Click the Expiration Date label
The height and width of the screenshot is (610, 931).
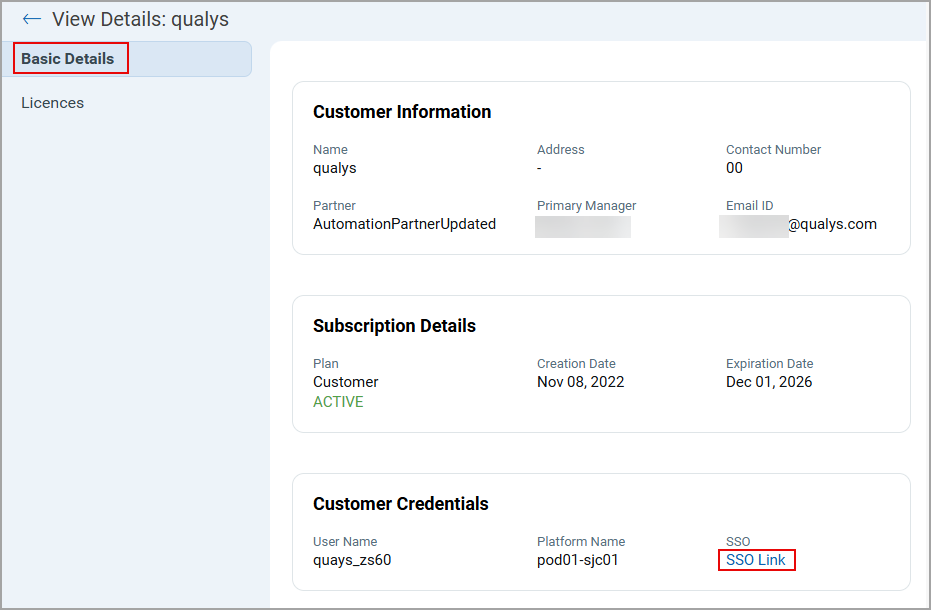tap(770, 364)
